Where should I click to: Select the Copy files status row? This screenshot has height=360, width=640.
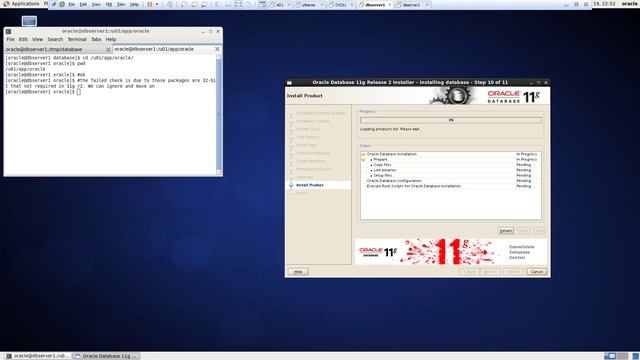pyautogui.click(x=451, y=165)
